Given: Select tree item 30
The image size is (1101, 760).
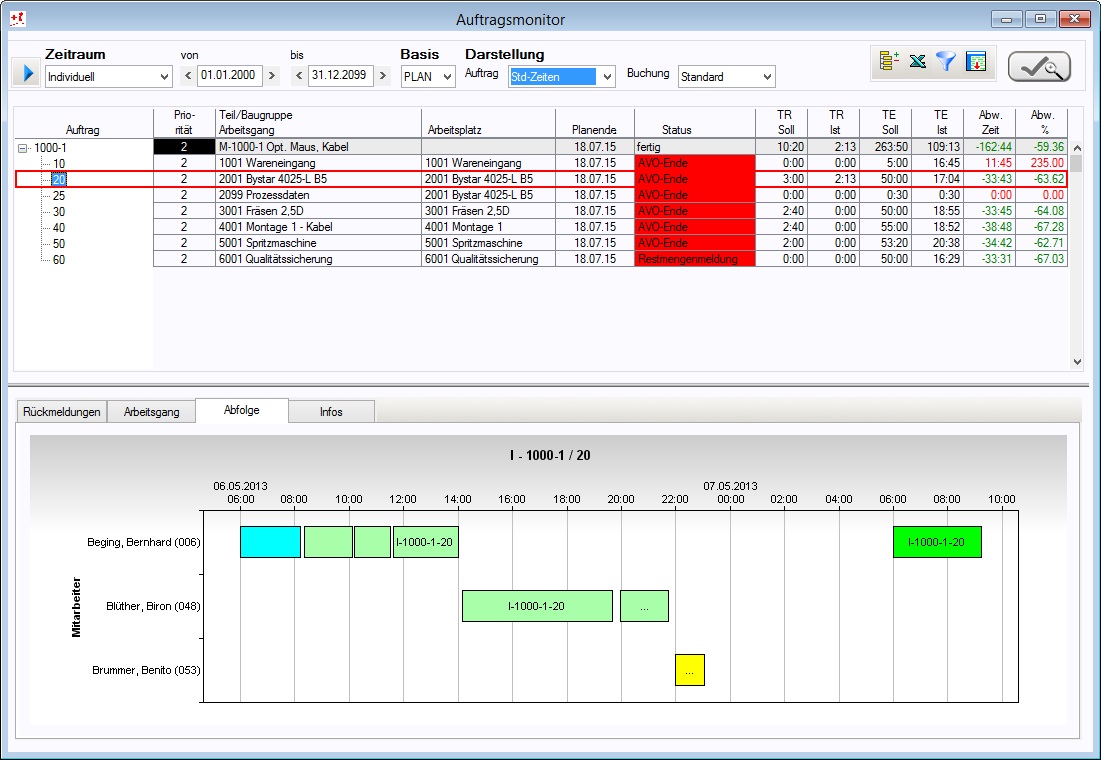Looking at the screenshot, I should click(59, 211).
